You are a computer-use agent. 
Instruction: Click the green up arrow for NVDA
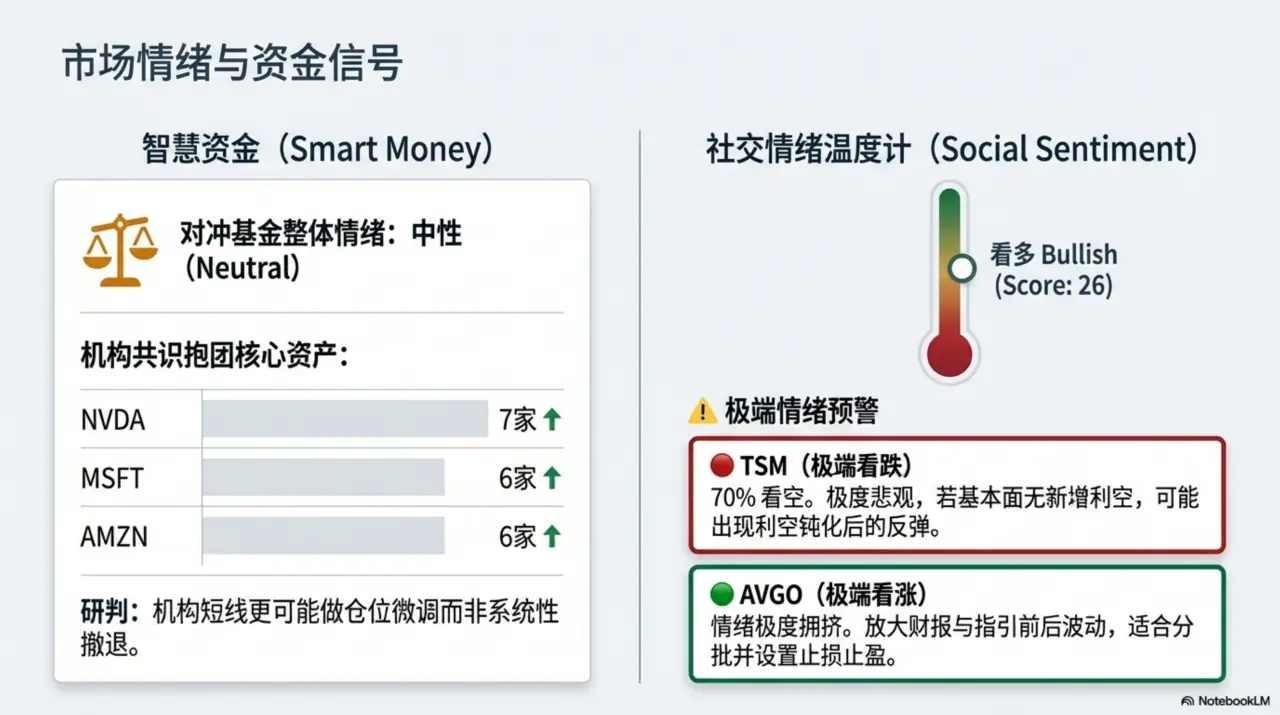coord(552,420)
